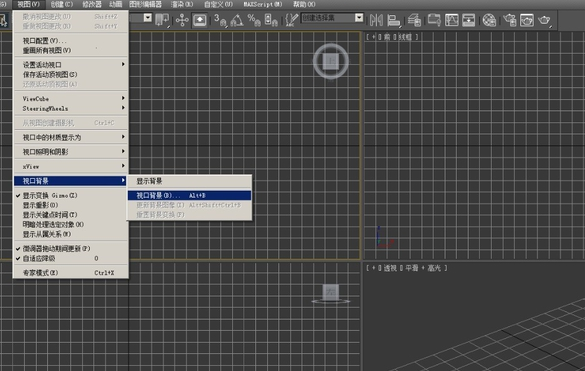Toggle 明暗处理选定对象 menu option
This screenshot has width=585, height=371.
(x=71, y=225)
